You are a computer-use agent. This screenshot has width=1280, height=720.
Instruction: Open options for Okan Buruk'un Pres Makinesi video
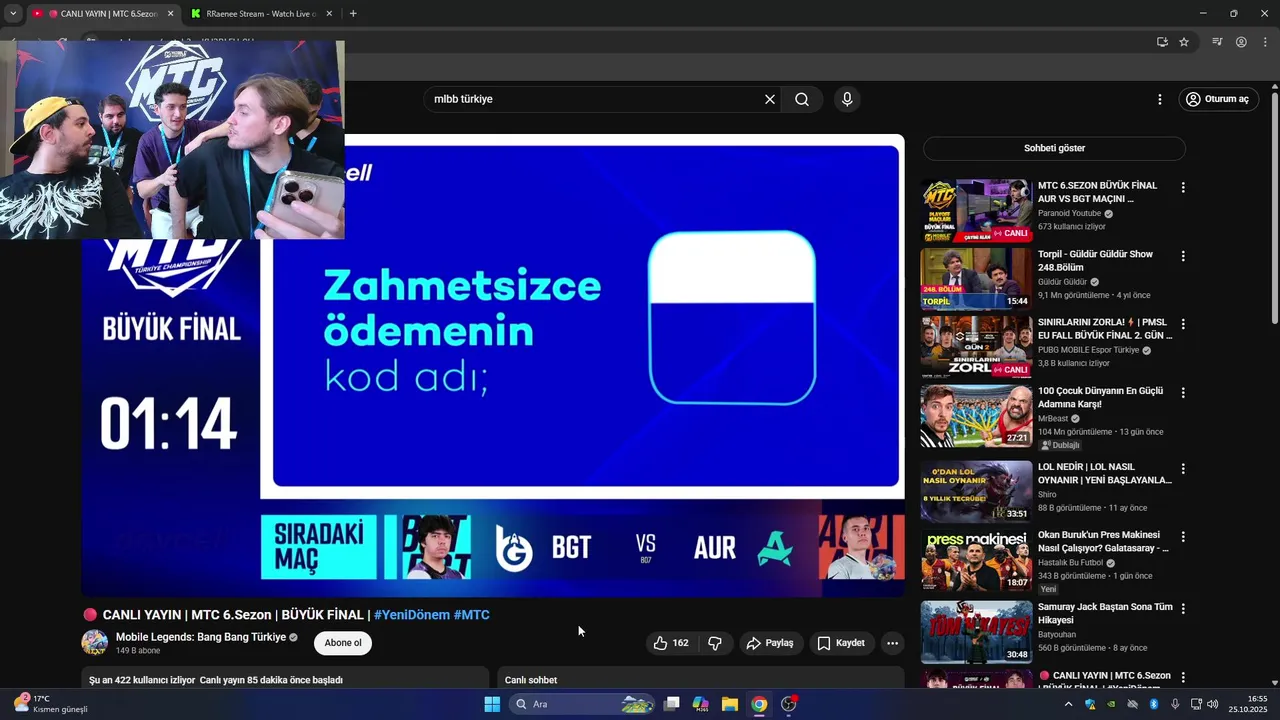point(1183,537)
